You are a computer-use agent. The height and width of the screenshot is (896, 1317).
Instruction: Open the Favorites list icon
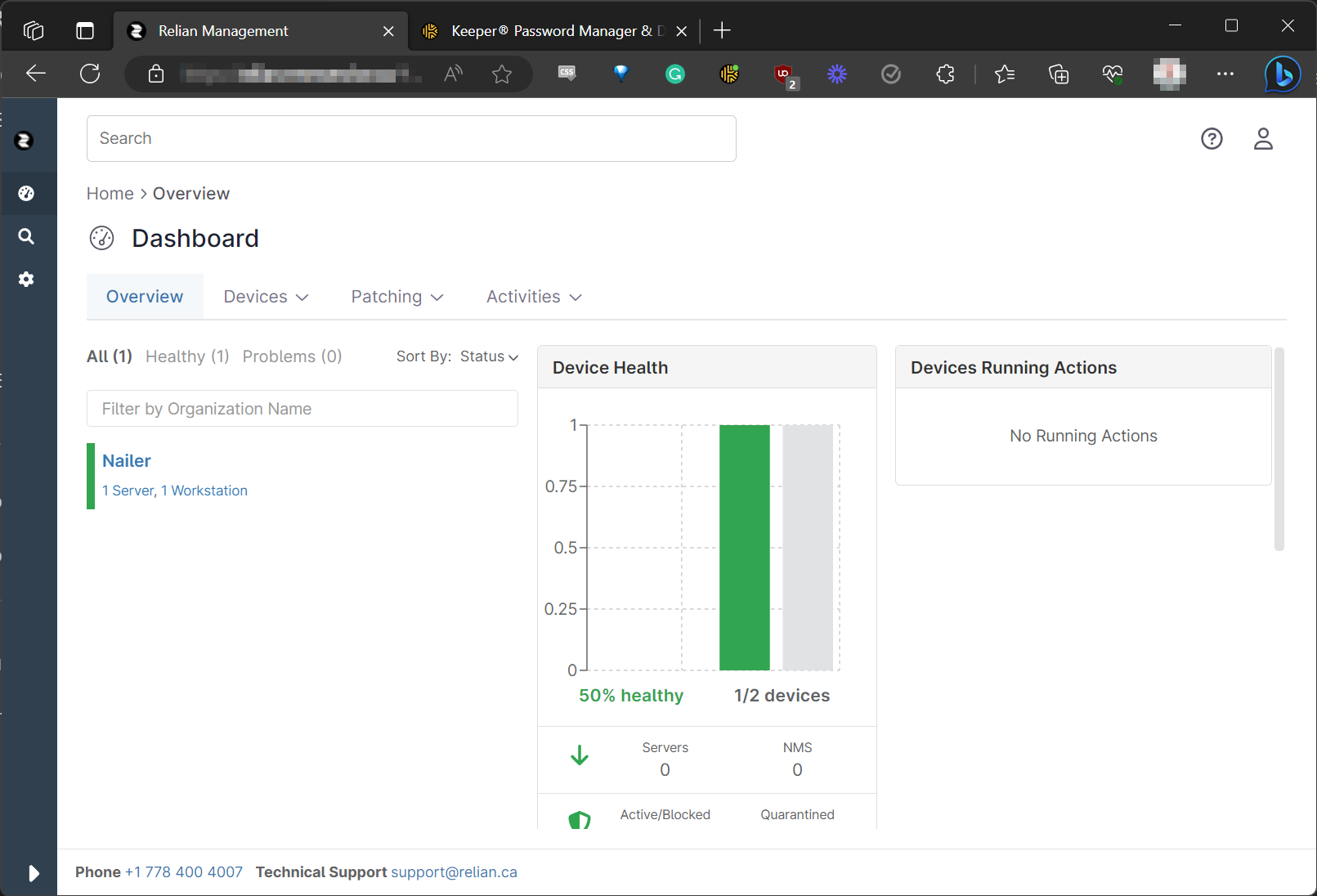click(1005, 74)
